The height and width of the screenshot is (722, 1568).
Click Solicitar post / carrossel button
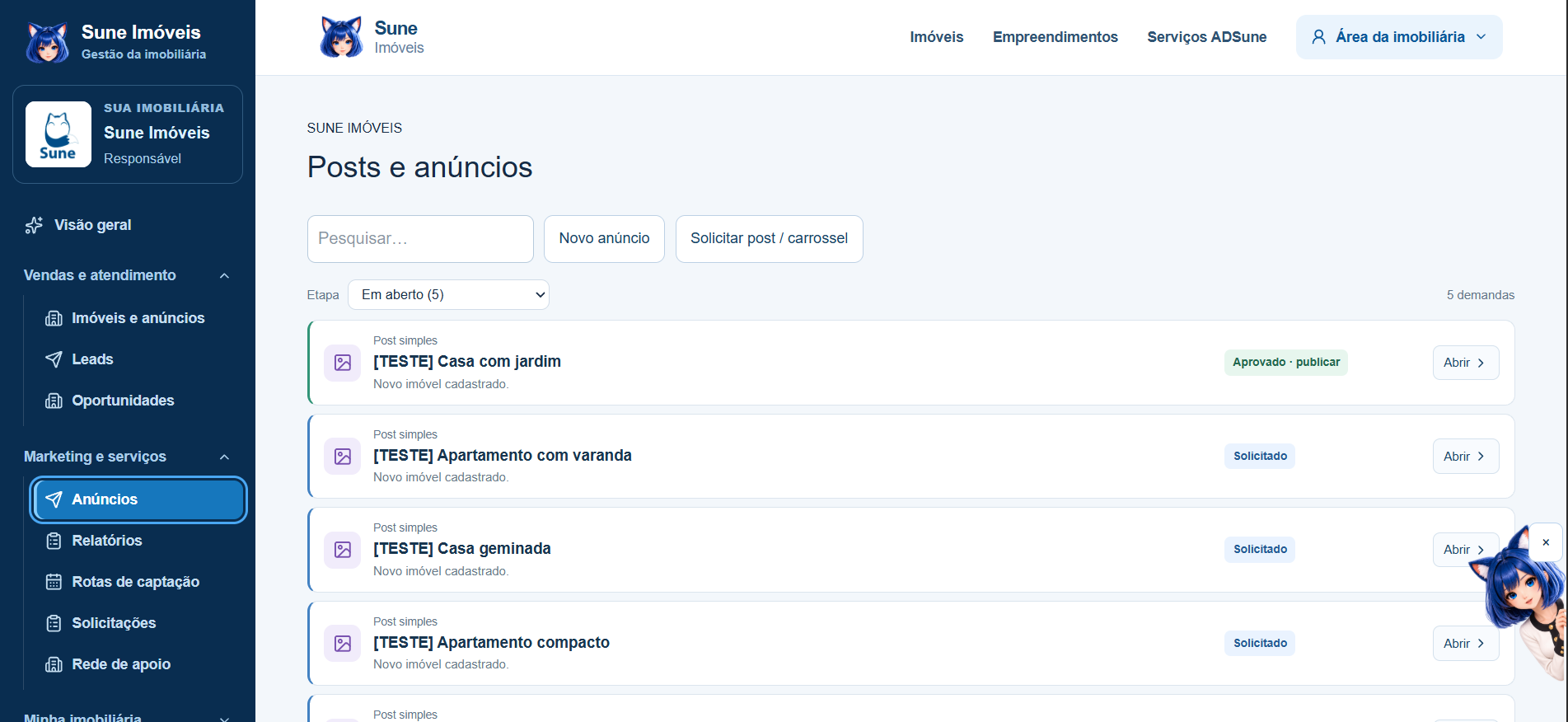click(x=769, y=239)
